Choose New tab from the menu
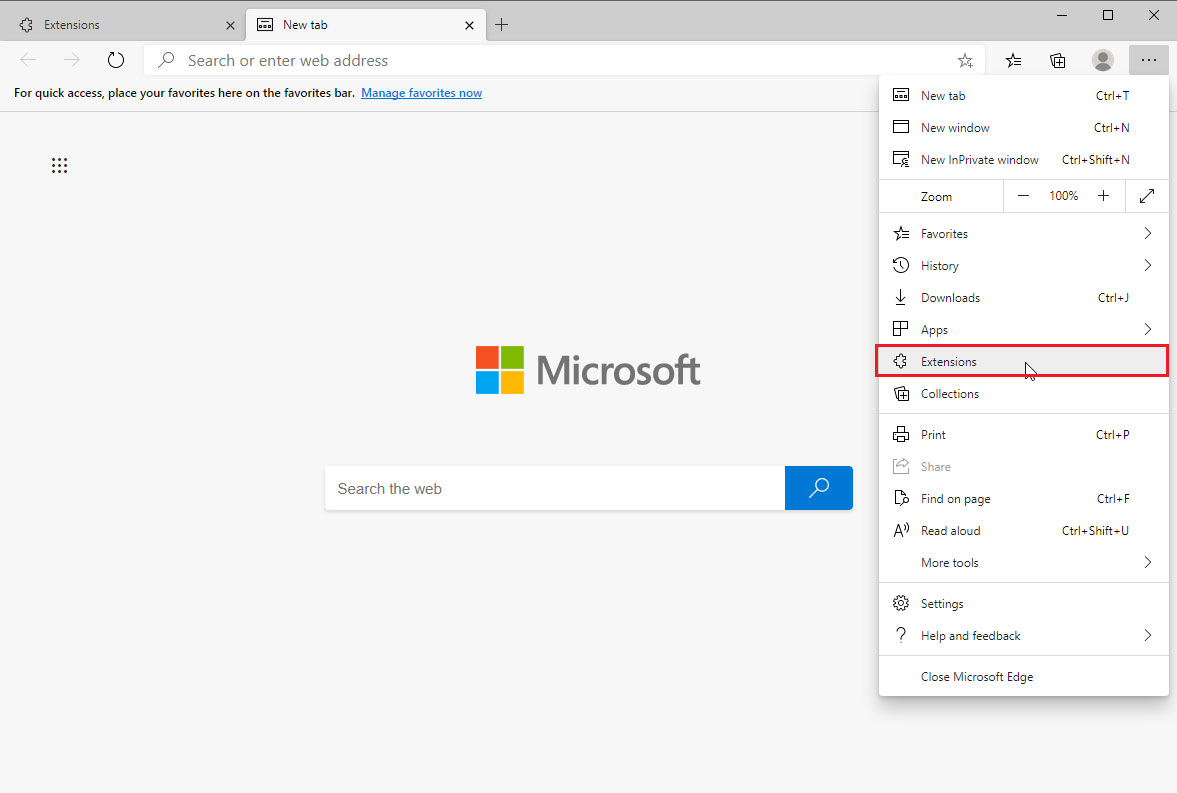Image resolution: width=1177 pixels, height=793 pixels. (x=1024, y=95)
